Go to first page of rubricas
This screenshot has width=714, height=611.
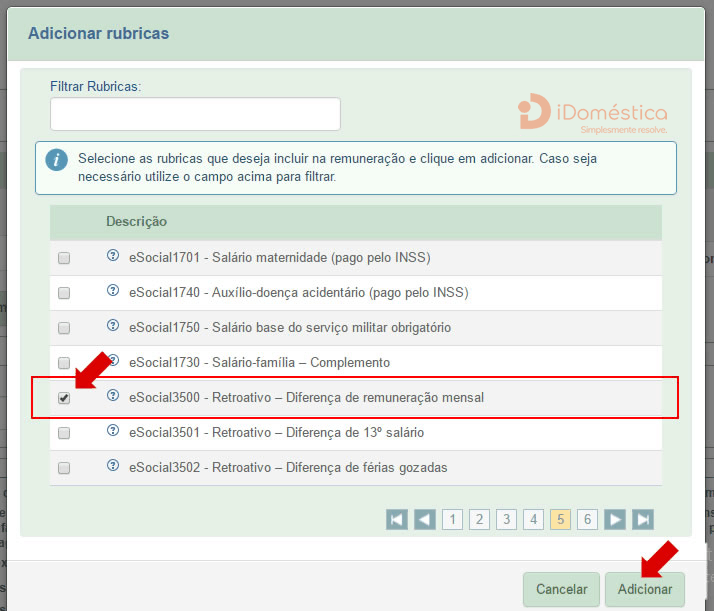(398, 519)
